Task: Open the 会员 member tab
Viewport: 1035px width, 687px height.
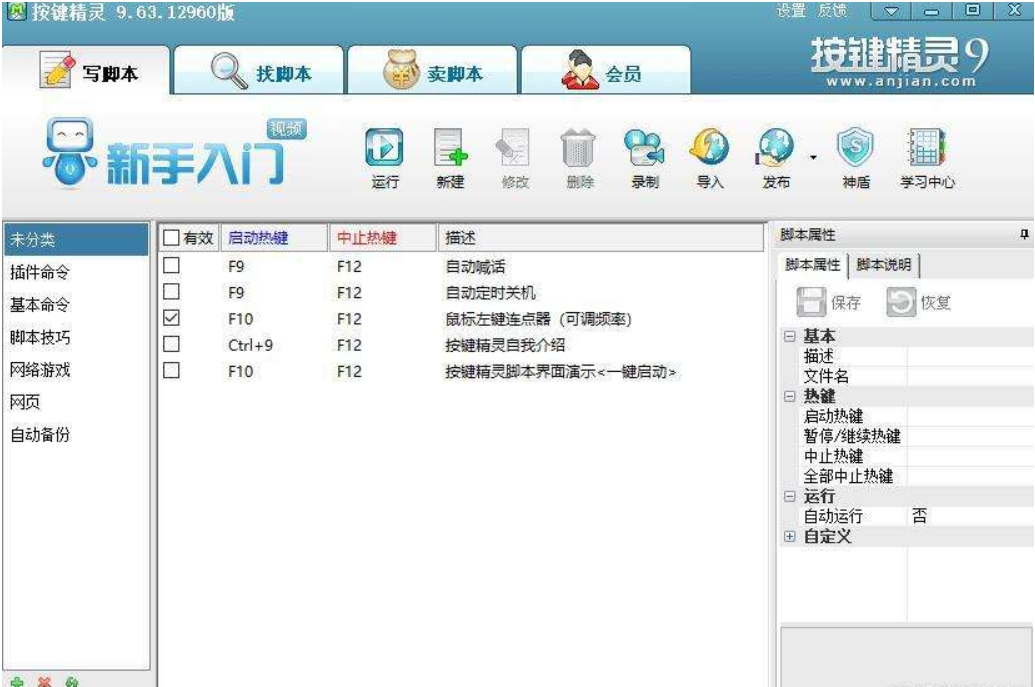Action: pos(606,70)
